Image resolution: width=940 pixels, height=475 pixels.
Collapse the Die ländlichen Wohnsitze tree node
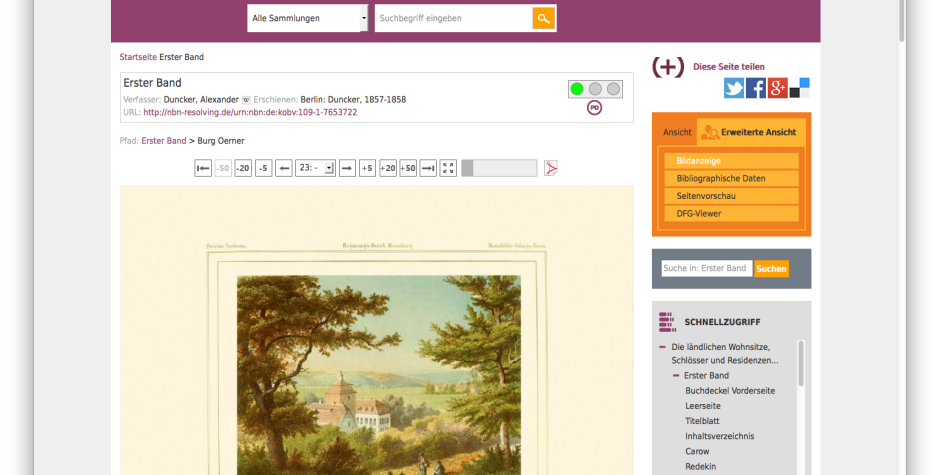tap(662, 347)
